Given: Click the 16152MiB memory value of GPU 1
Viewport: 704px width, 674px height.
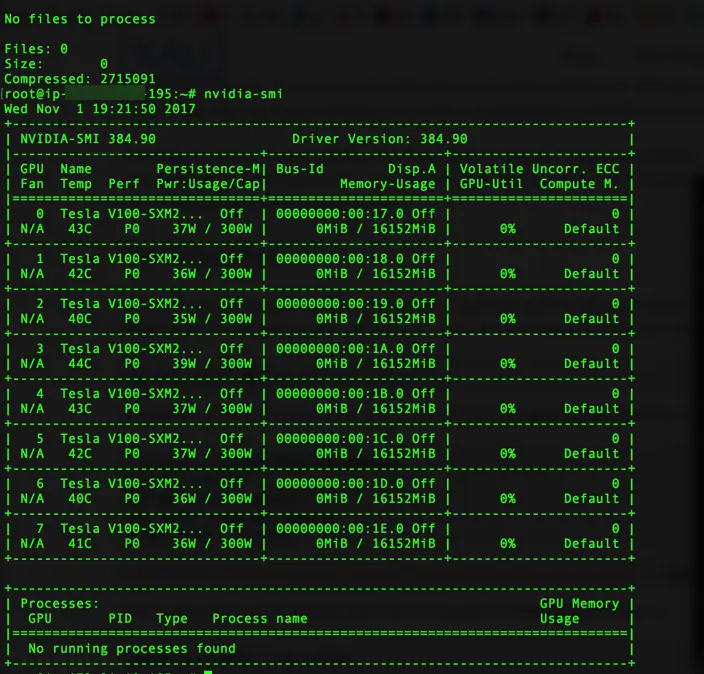Looking at the screenshot, I should [404, 273].
